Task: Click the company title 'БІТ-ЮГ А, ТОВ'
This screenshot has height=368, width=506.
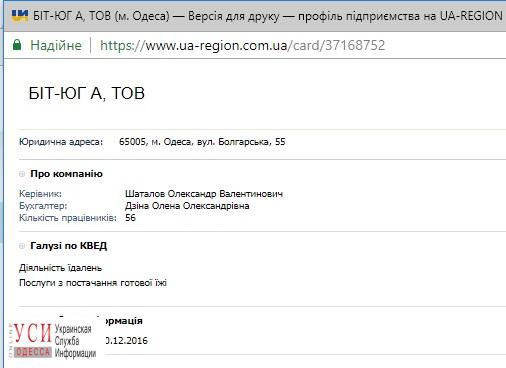Action: (87, 93)
